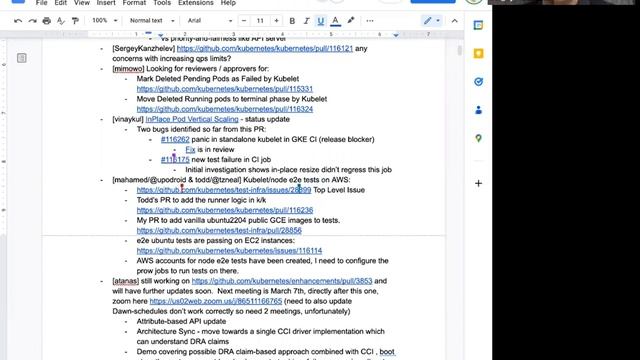Open the kubernetes pull 116236 link
The width and height of the screenshot is (640, 360).
click(x=225, y=210)
